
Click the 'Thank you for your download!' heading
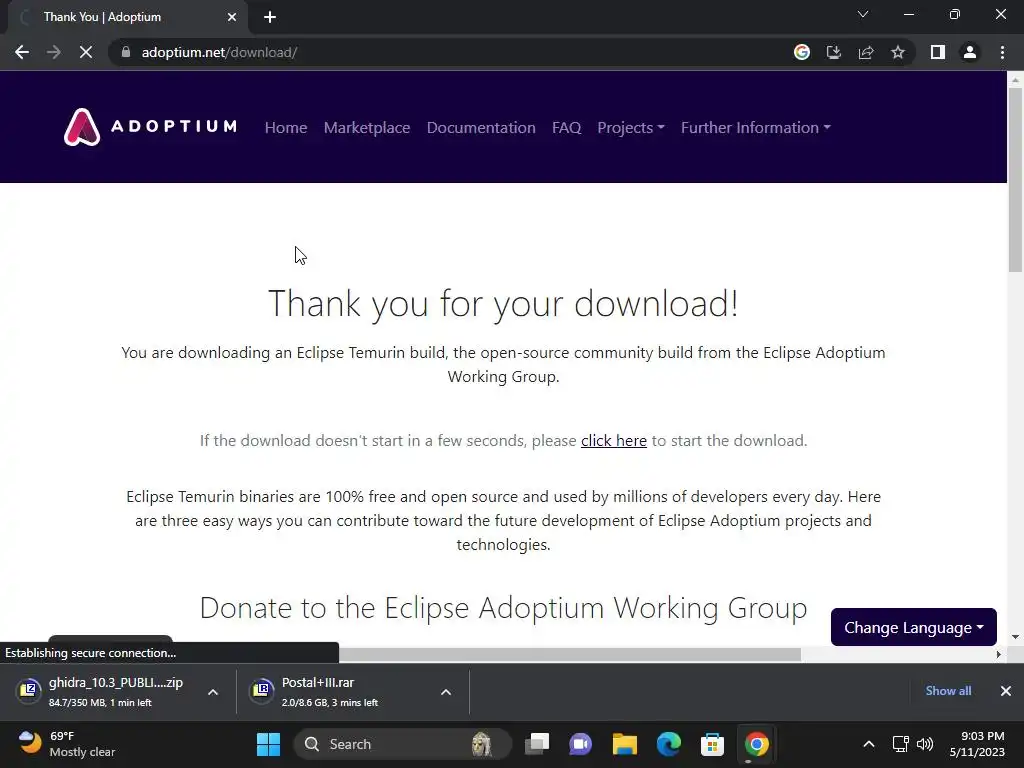[x=504, y=304]
